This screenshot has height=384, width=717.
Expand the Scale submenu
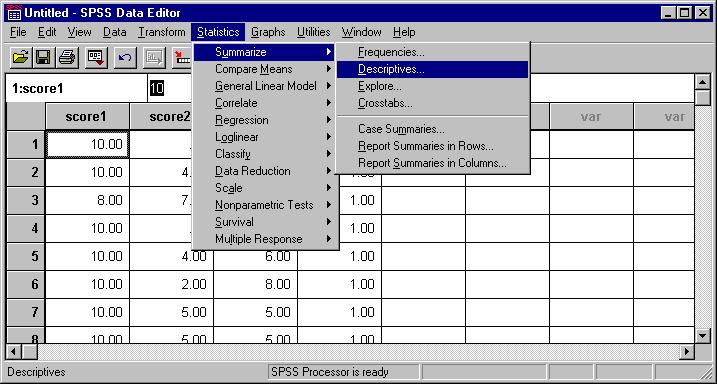pos(264,188)
